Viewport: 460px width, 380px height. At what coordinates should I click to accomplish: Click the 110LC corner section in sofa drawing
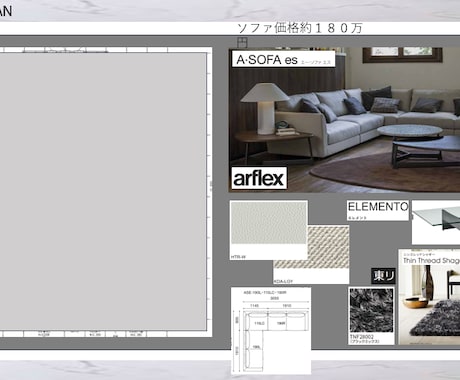(x=259, y=323)
